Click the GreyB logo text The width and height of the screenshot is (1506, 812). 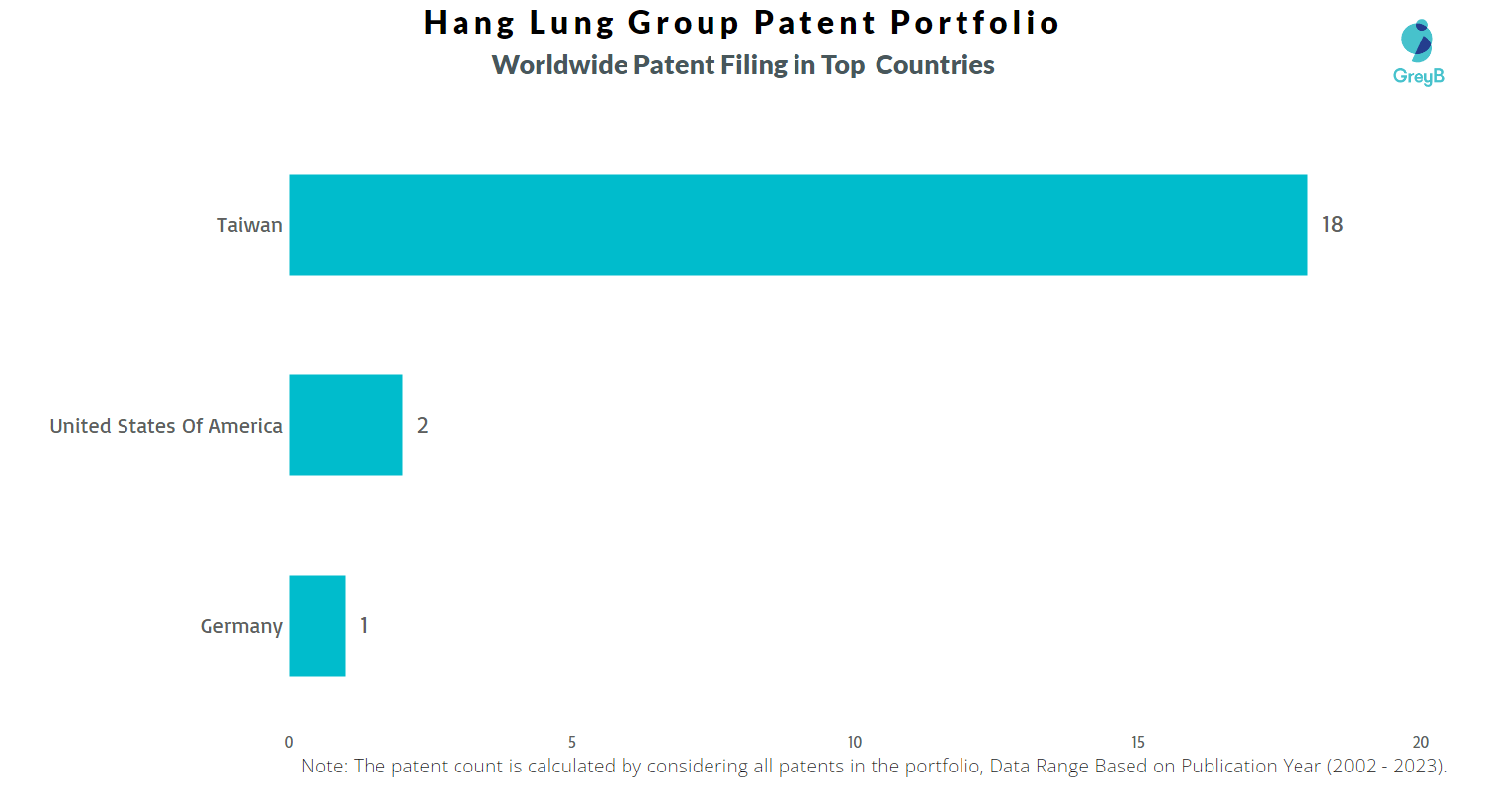pyautogui.click(x=1419, y=76)
